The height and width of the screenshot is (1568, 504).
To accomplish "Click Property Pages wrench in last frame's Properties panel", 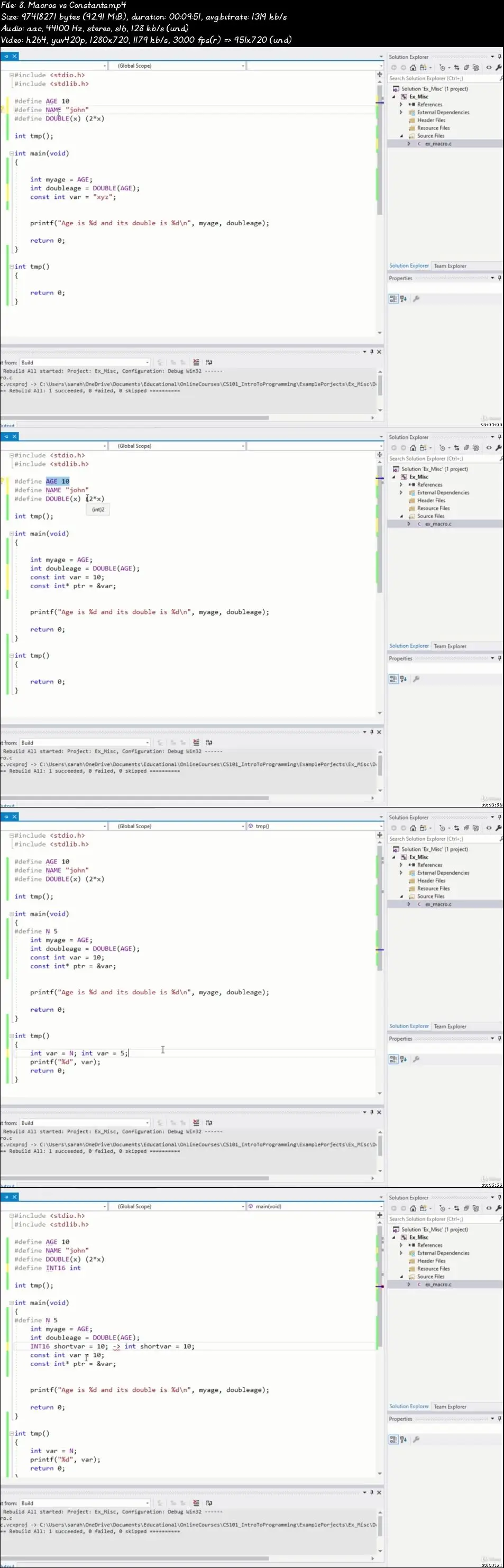I will 416,1439.
